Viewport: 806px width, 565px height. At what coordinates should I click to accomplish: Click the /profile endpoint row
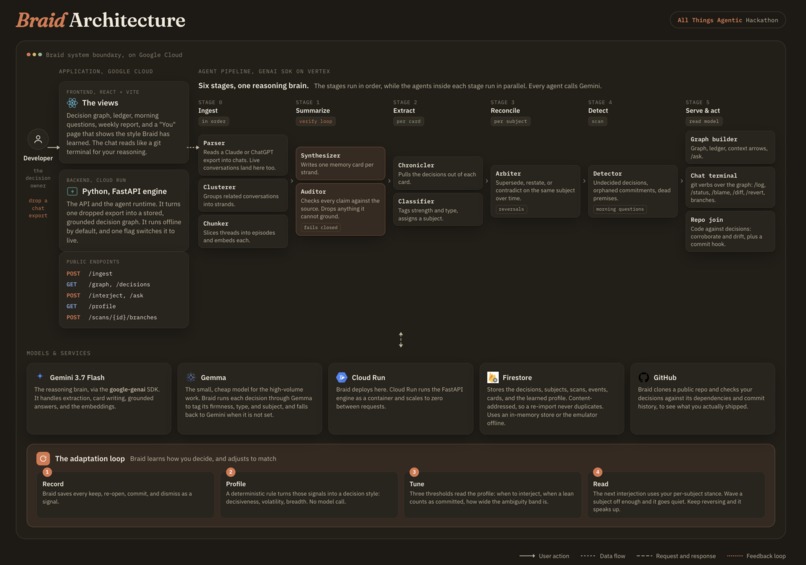[x=124, y=306]
